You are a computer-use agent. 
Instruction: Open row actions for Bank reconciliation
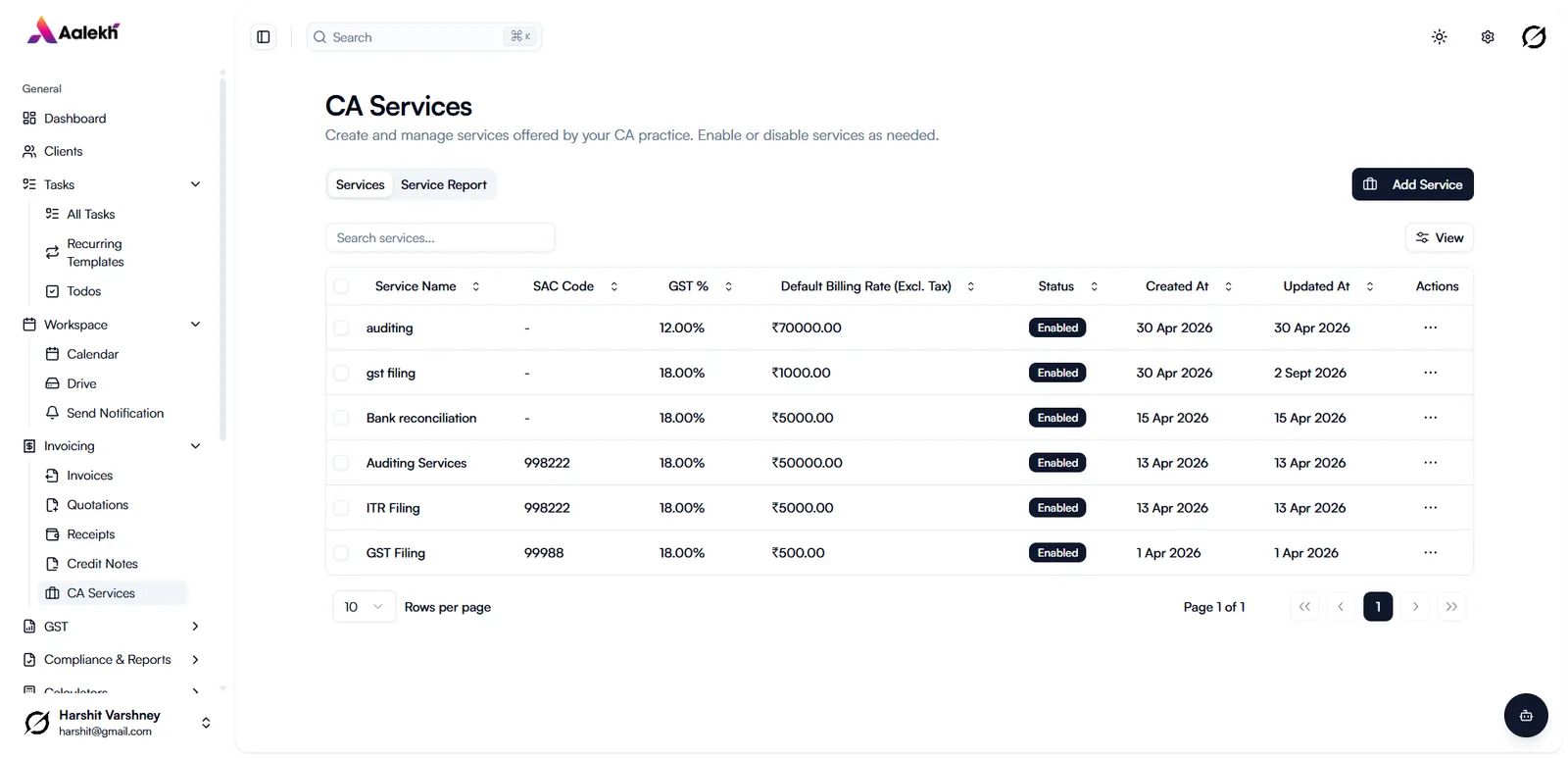1431,418
